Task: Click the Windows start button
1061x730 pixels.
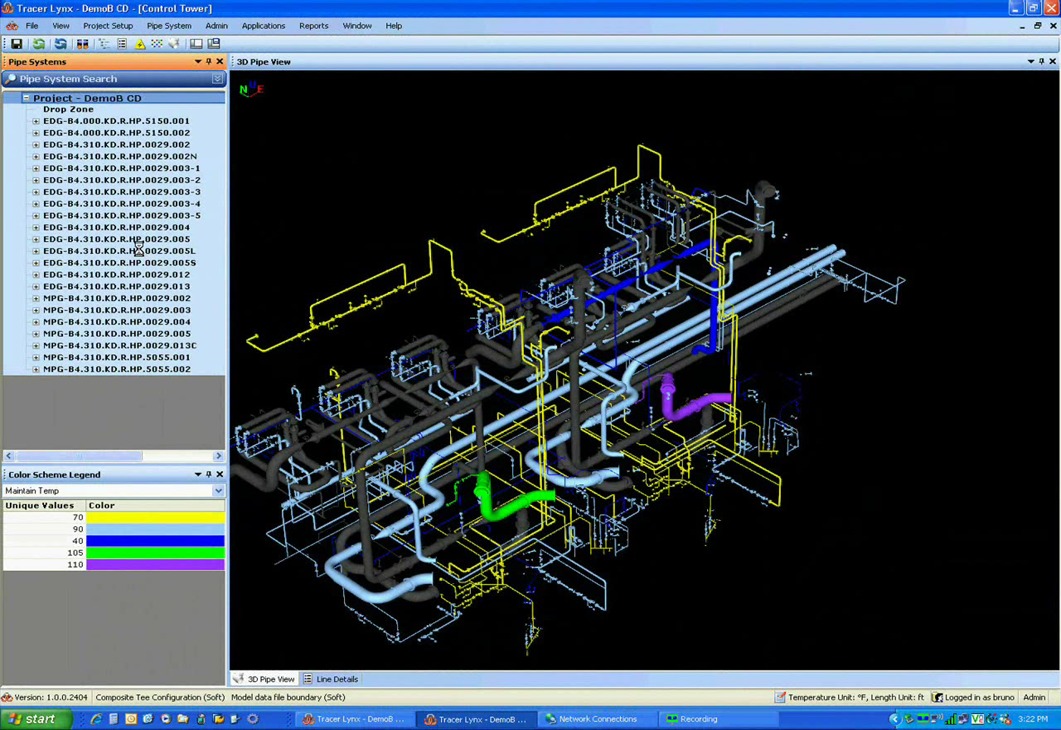Action: [34, 718]
